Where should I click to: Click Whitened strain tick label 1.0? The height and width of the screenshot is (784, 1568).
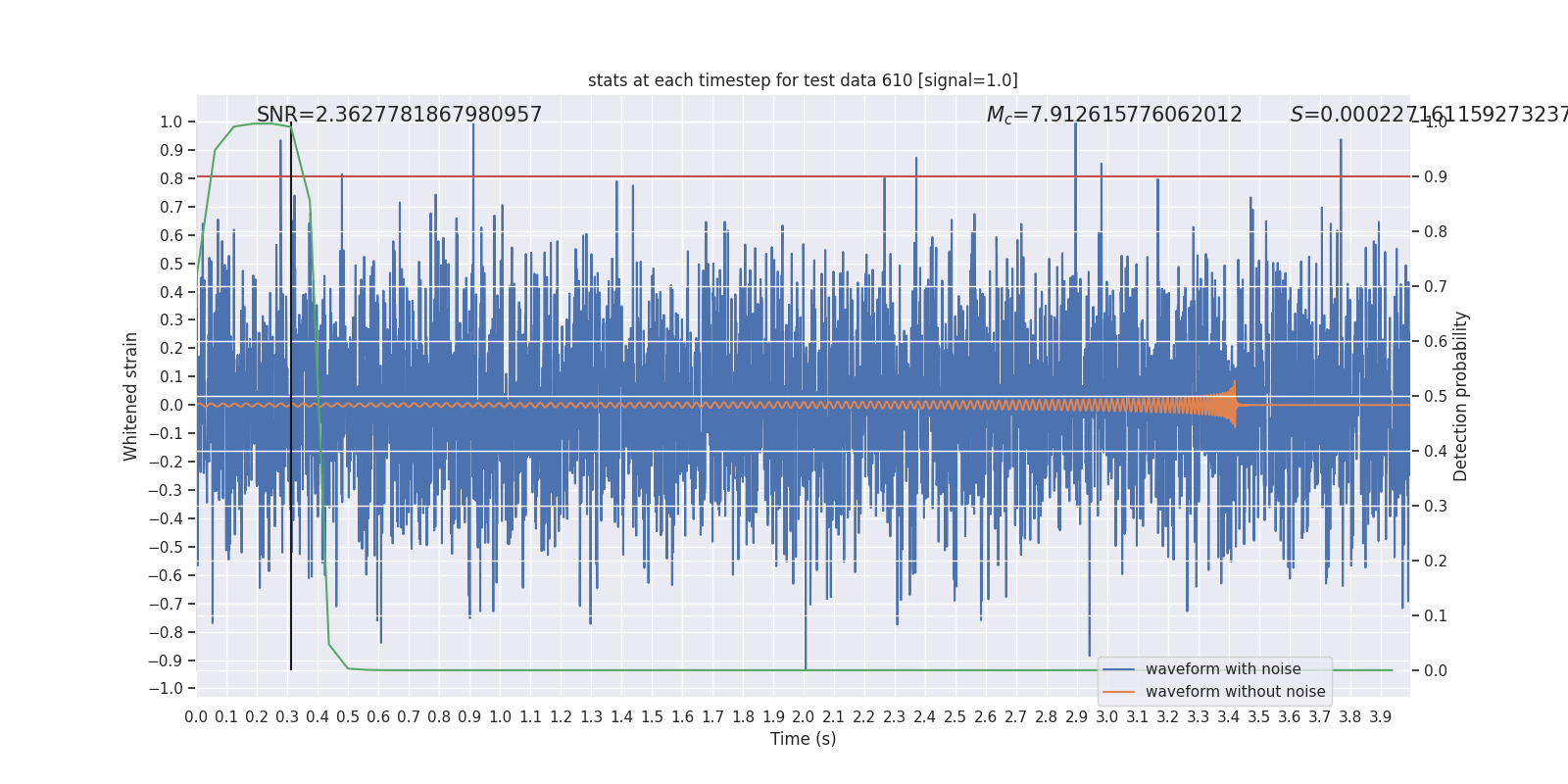[171, 122]
